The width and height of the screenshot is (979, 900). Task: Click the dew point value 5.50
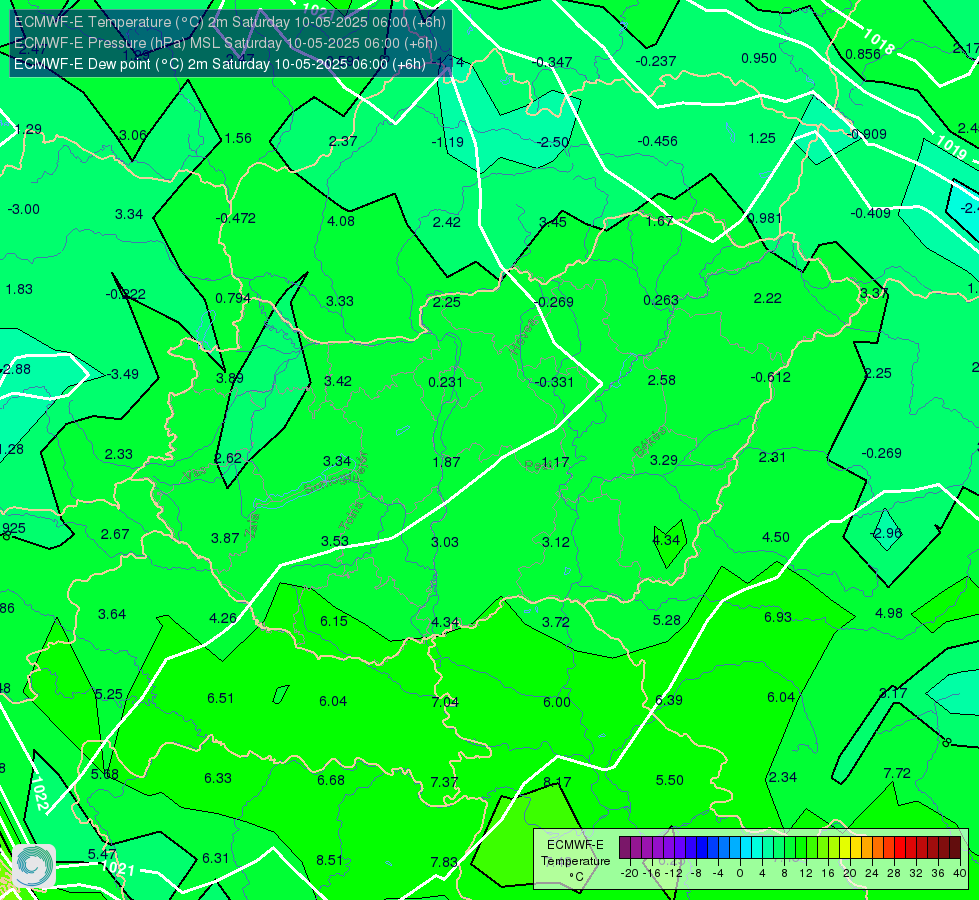pyautogui.click(x=669, y=779)
